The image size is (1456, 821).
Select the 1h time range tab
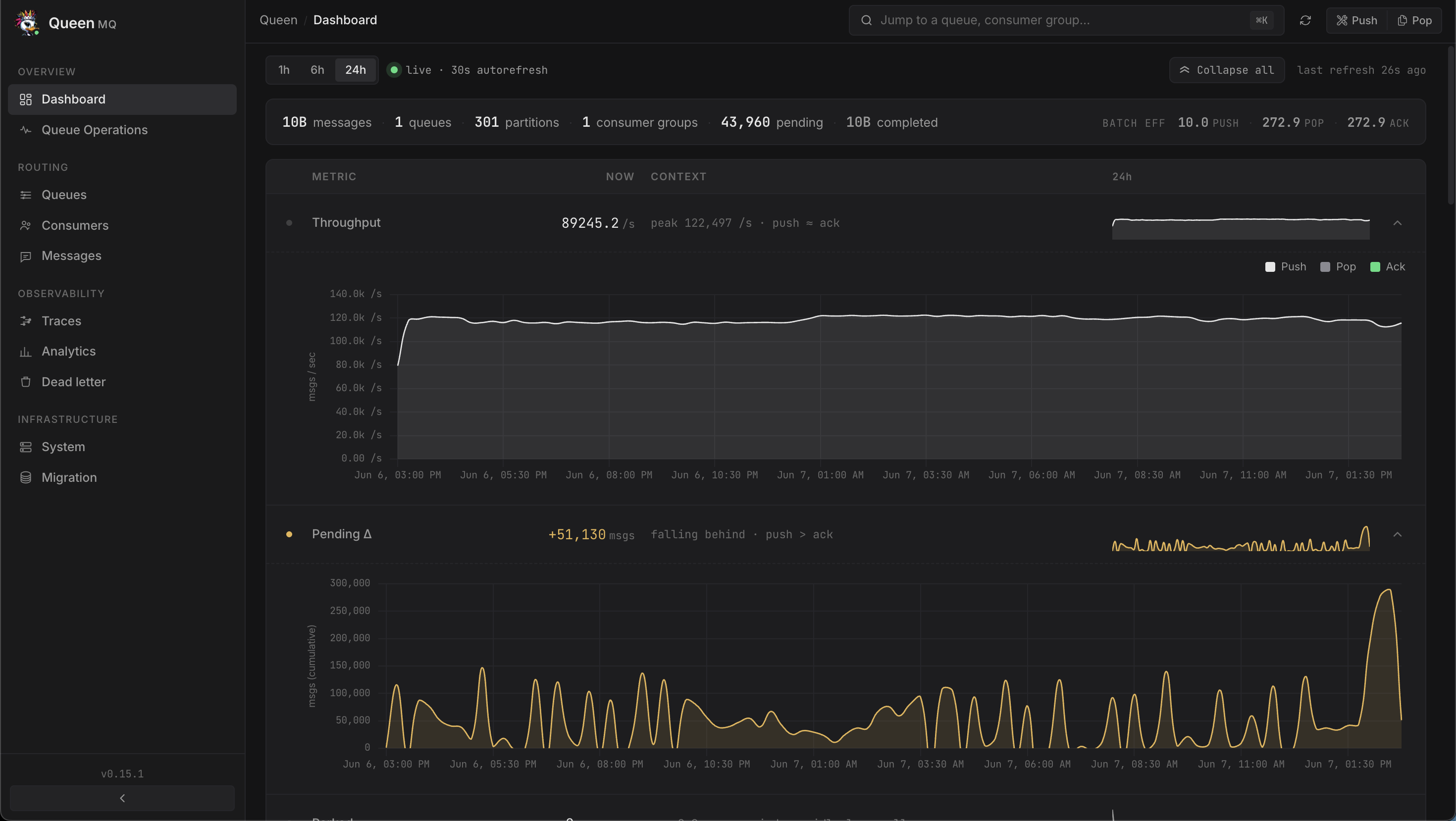coord(284,70)
